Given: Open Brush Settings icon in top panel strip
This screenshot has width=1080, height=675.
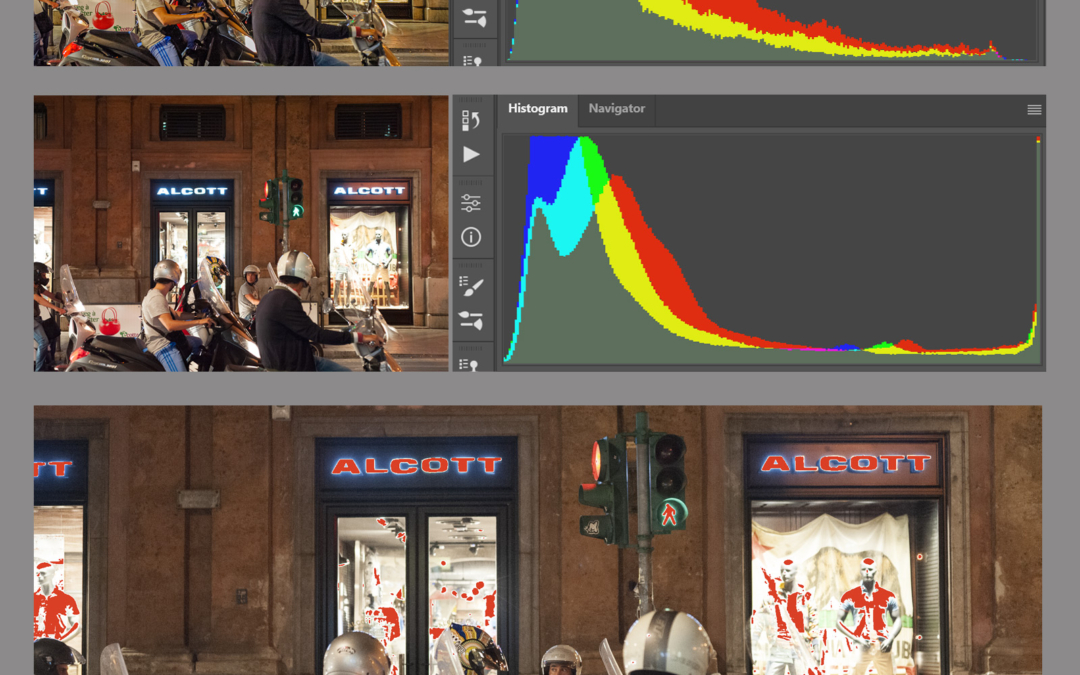Looking at the screenshot, I should click(474, 18).
